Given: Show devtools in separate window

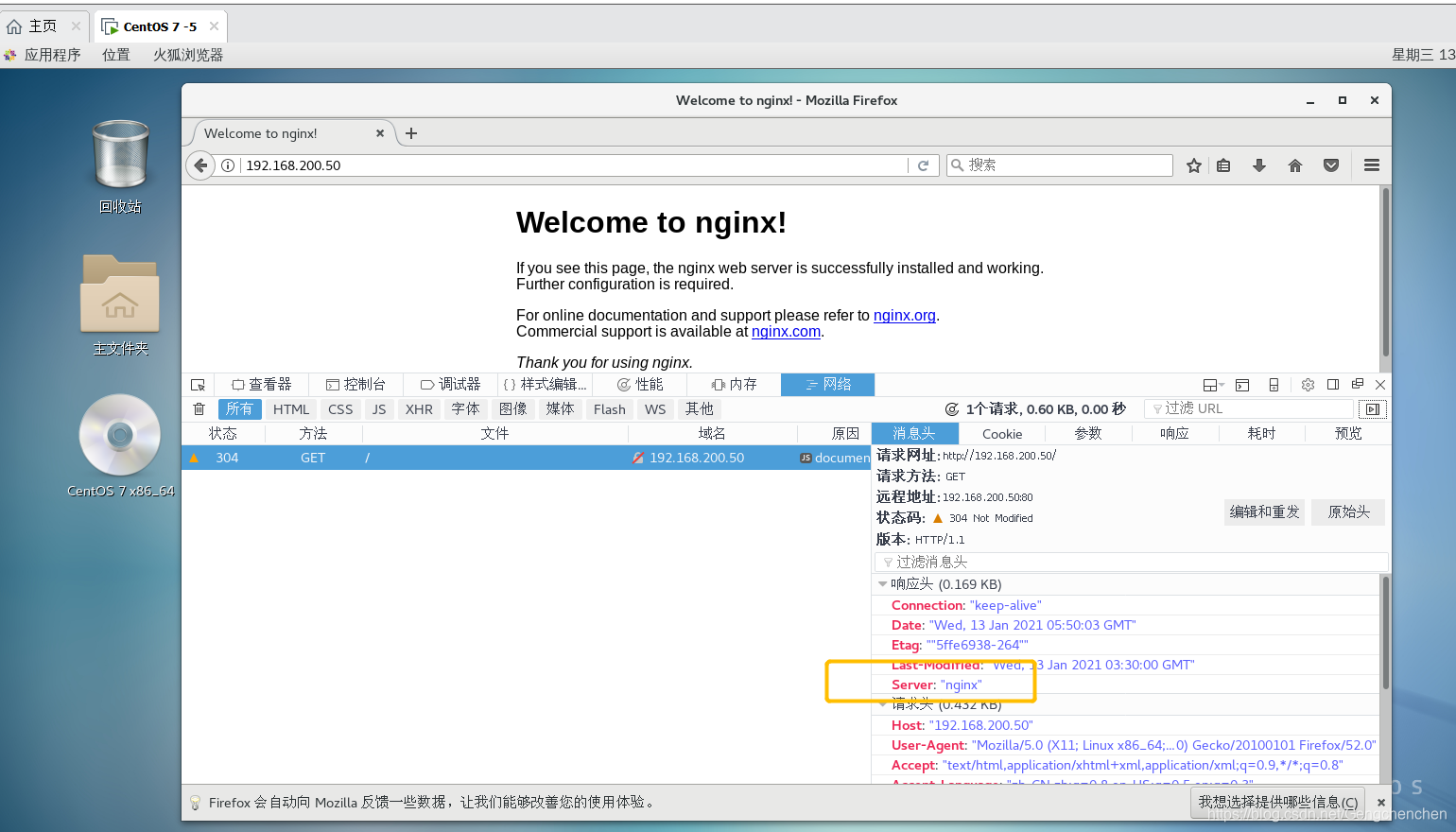Looking at the screenshot, I should (x=1358, y=384).
